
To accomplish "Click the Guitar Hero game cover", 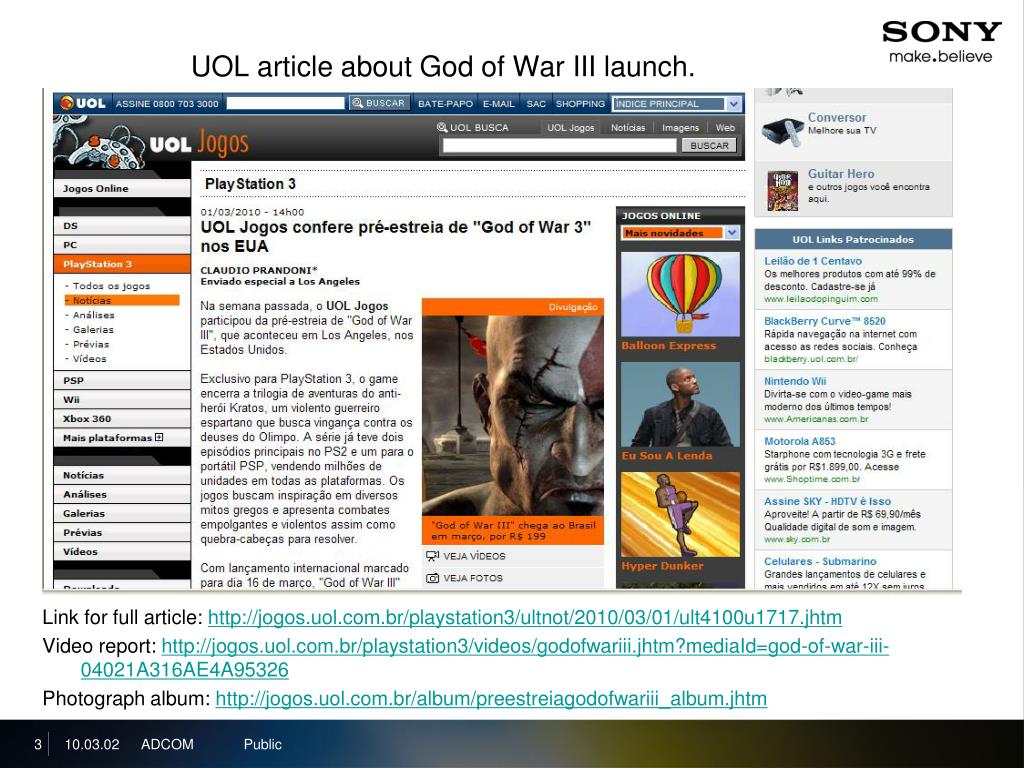I will (782, 190).
